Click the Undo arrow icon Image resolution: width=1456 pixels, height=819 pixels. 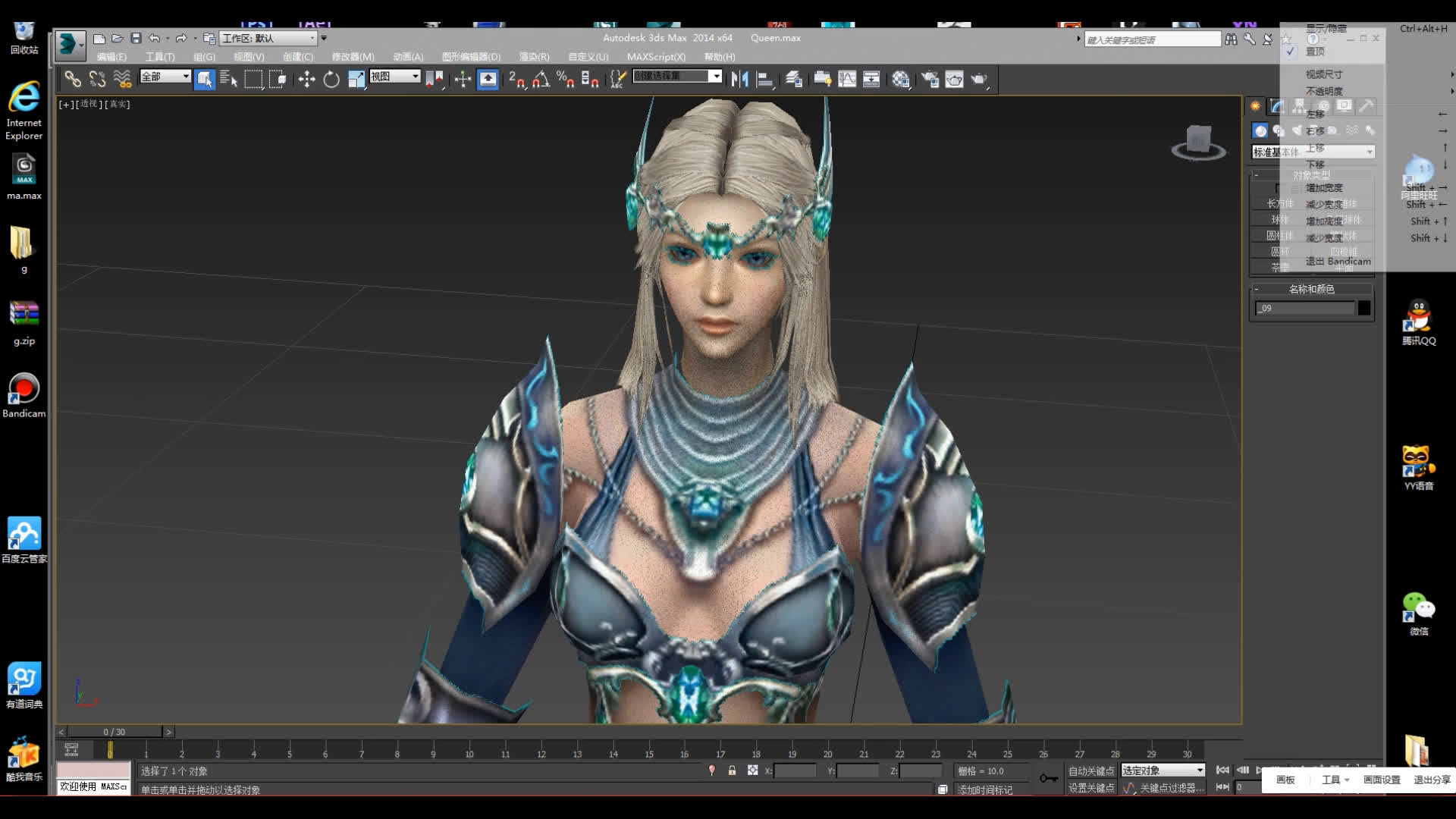click(154, 39)
